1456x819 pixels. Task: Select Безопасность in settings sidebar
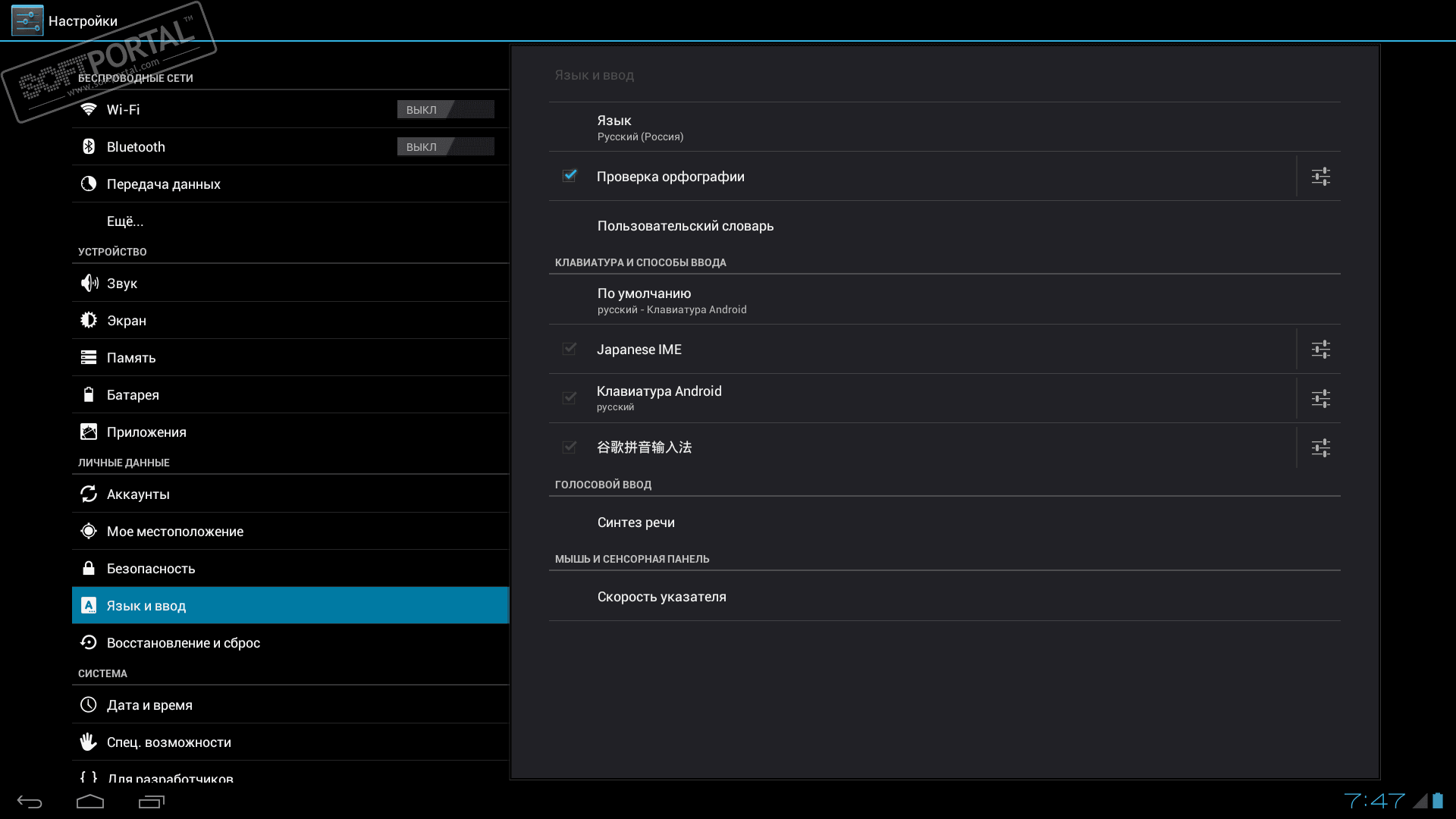coord(151,569)
